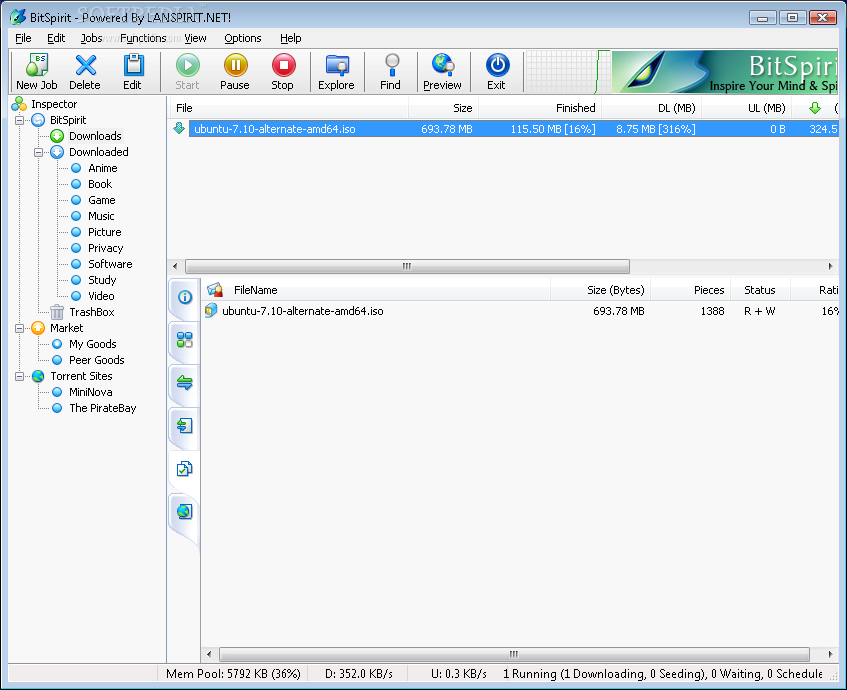Open the Options menu

[x=242, y=38]
